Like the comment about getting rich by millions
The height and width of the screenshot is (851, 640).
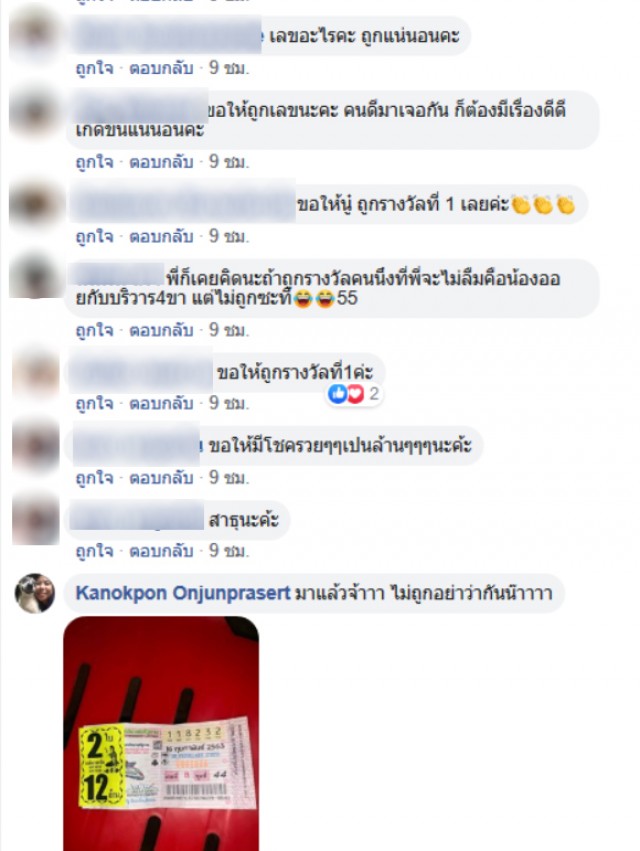[x=94, y=478]
